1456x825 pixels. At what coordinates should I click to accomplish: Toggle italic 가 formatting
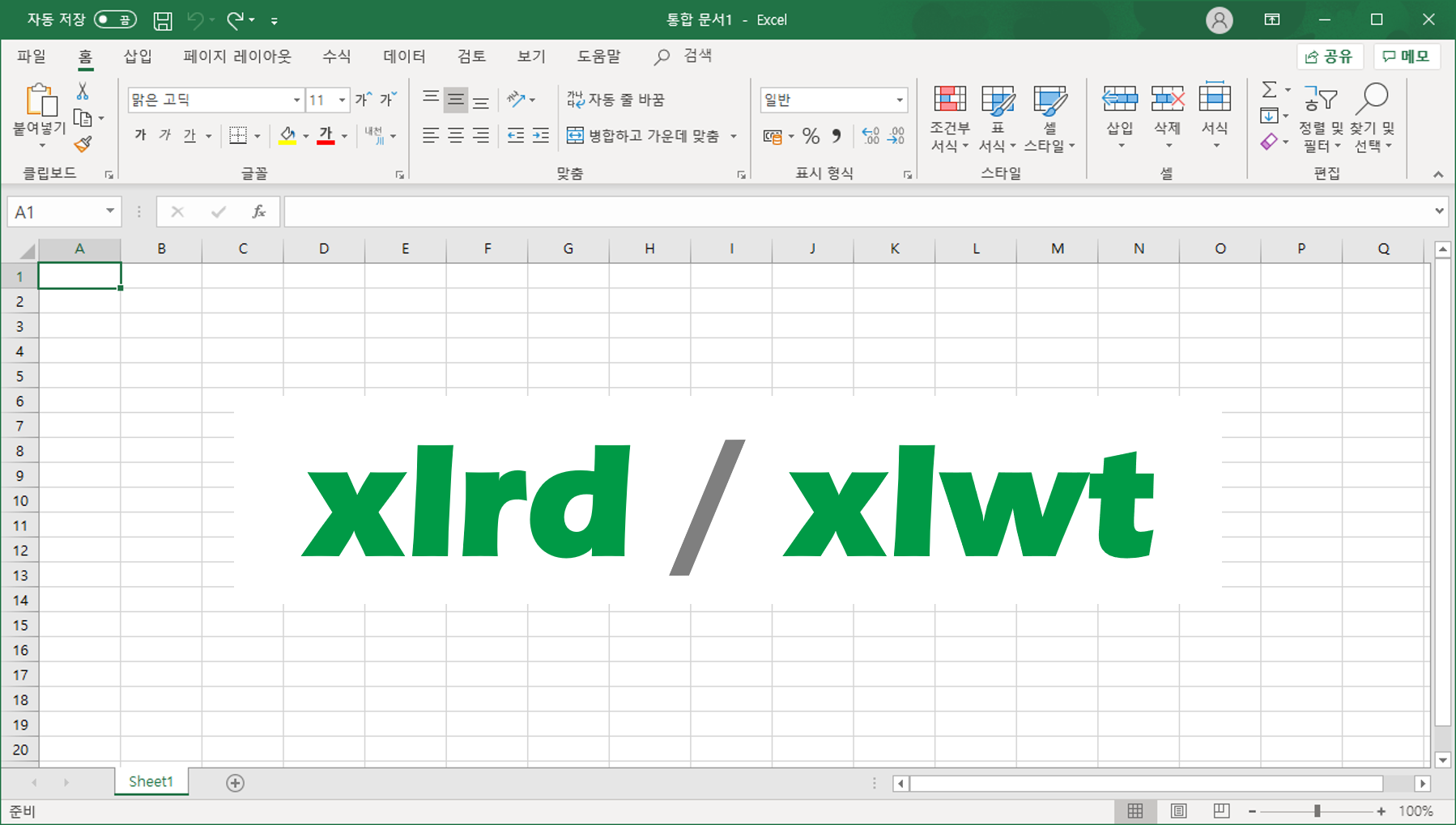[165, 135]
